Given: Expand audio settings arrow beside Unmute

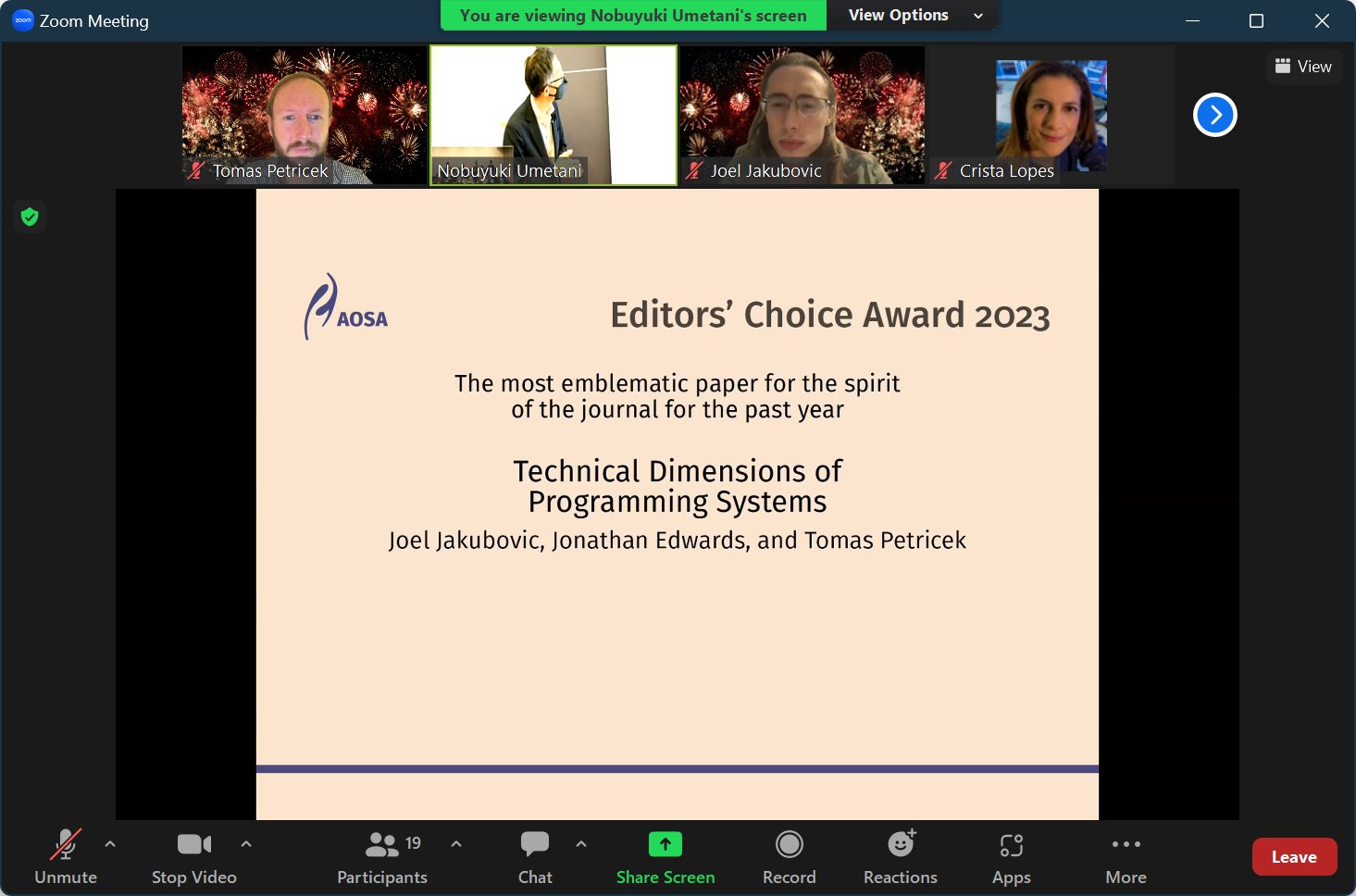Looking at the screenshot, I should (x=110, y=844).
